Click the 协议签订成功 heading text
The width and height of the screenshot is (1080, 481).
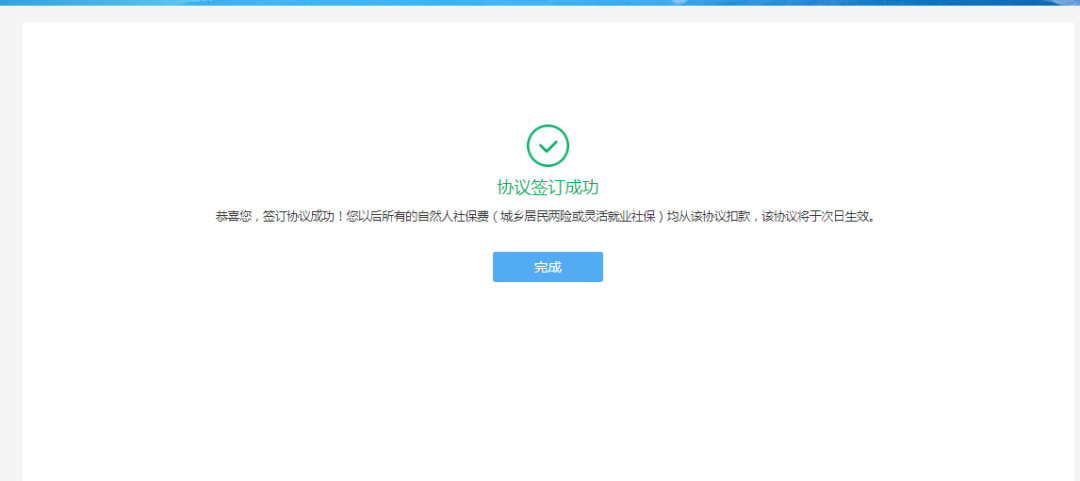[x=548, y=187]
